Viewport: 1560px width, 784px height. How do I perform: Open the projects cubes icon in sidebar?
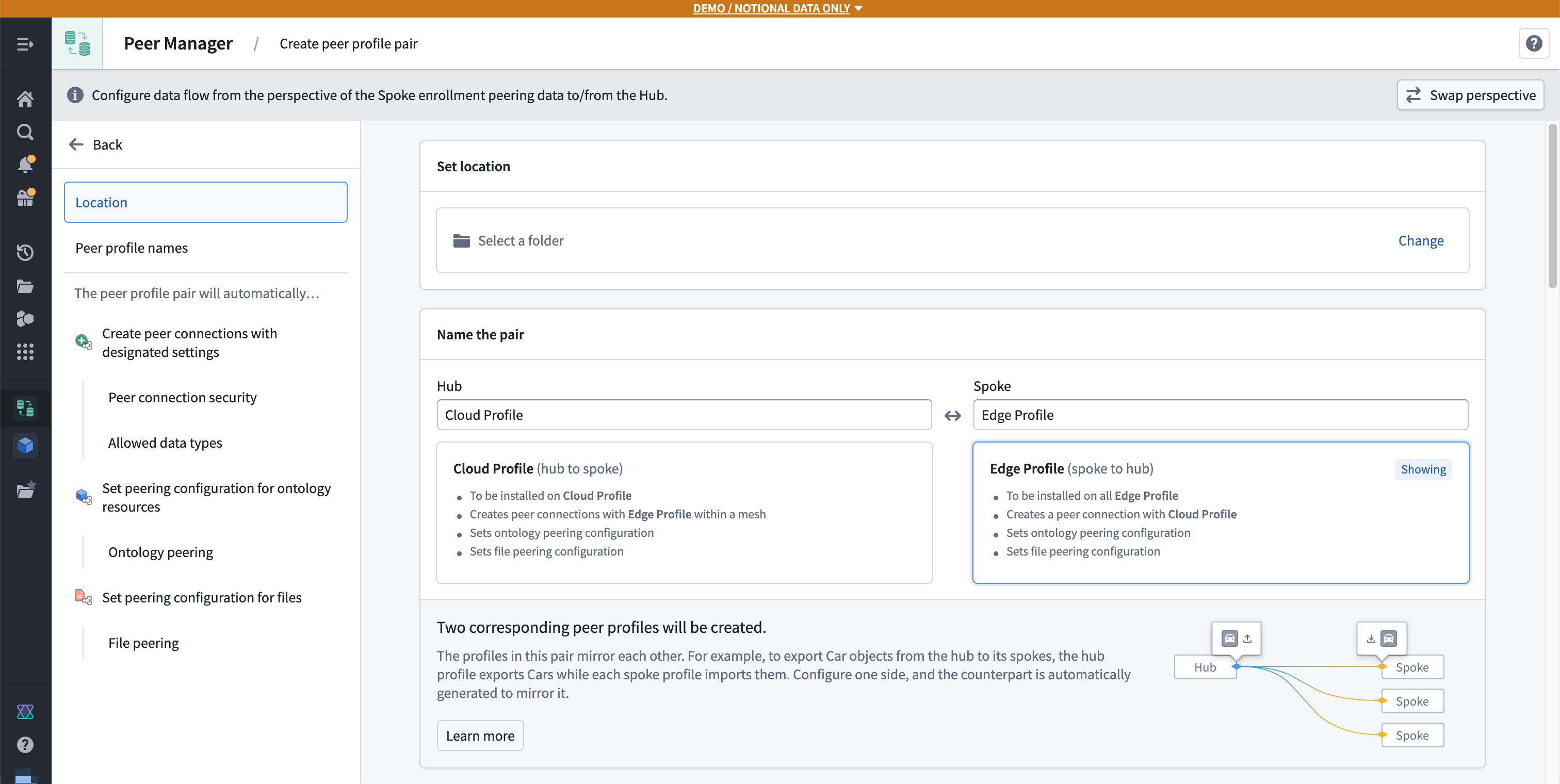click(x=25, y=319)
